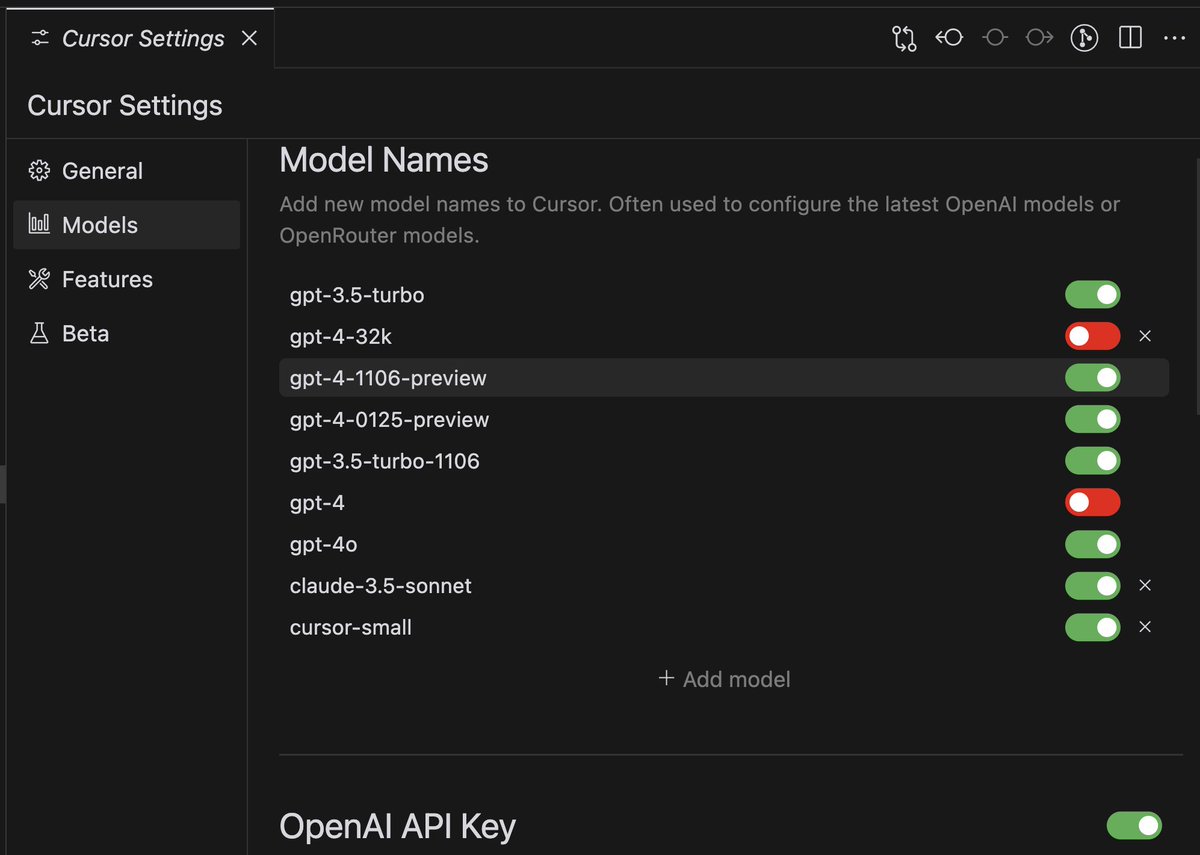Viewport: 1200px width, 855px height.
Task: Click the Models bar chart icon
Action: click(39, 225)
